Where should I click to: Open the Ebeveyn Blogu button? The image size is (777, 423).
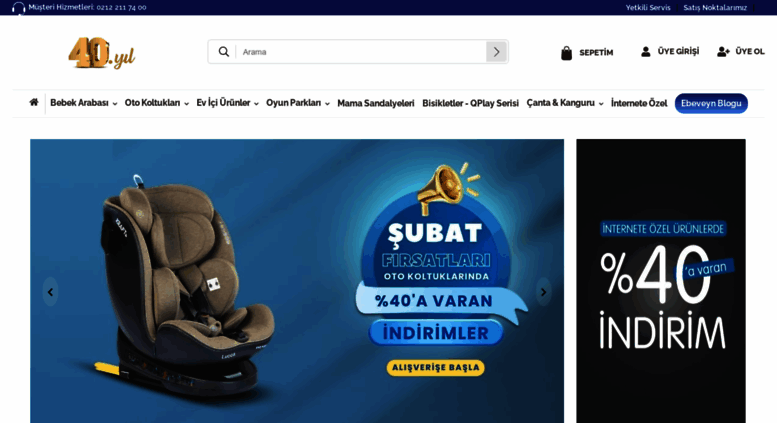pos(711,103)
